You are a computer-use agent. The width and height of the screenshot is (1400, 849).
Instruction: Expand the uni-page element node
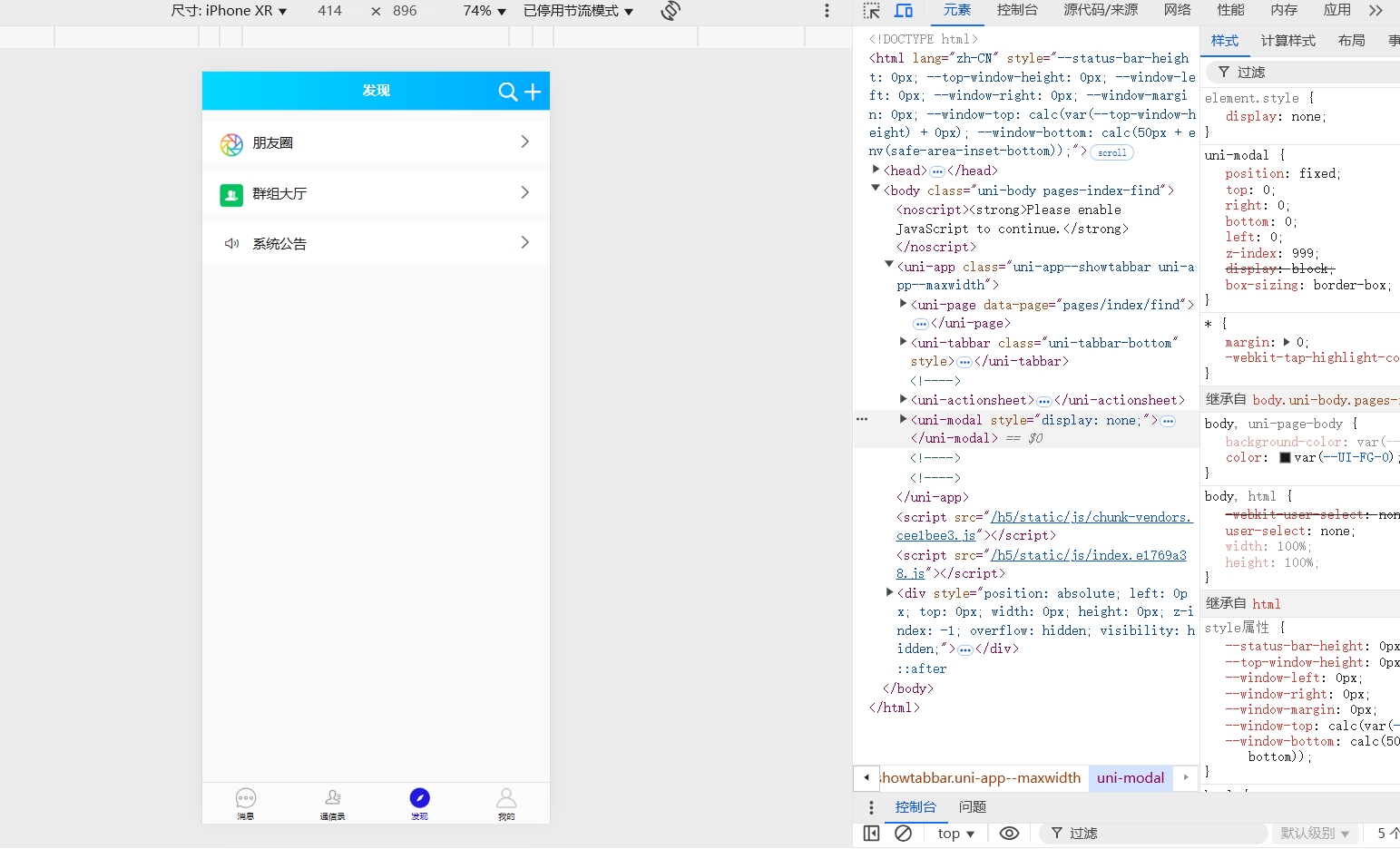903,304
